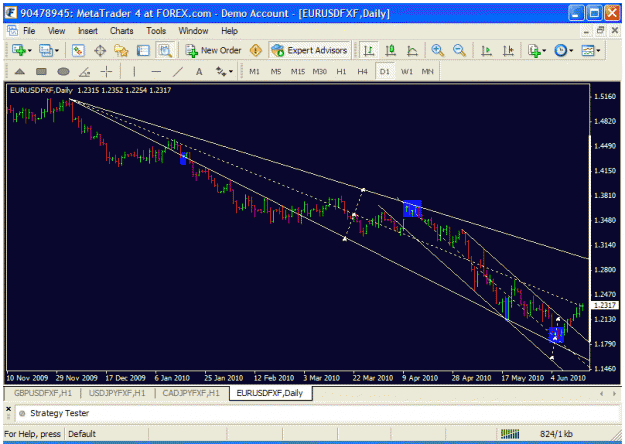Switch chart to candlesticks type
Image resolution: width=625 pixels, height=444 pixels.
(391, 51)
